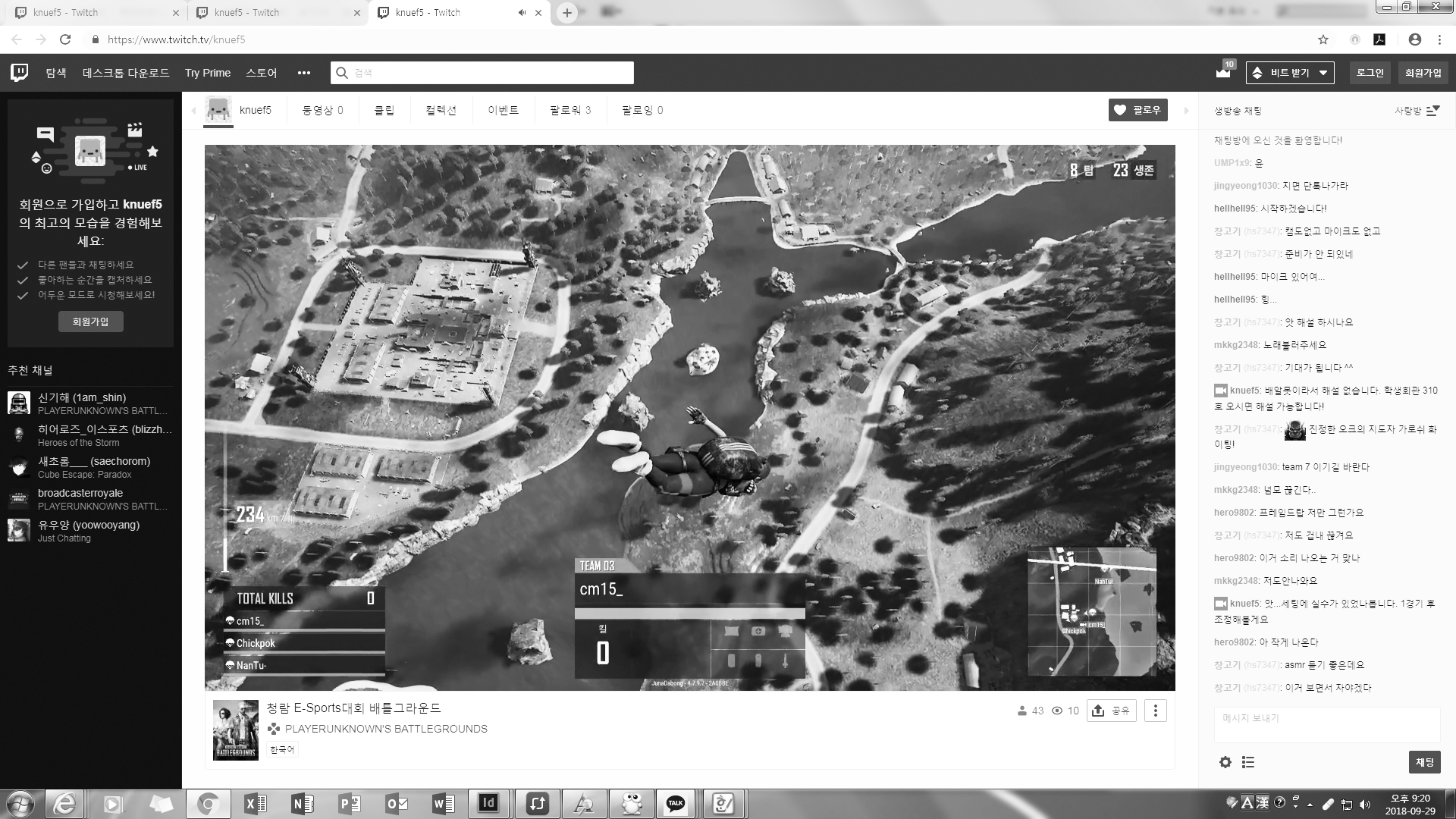The image size is (1456, 819).
Task: Open chat settings gear icon
Action: [x=1225, y=762]
